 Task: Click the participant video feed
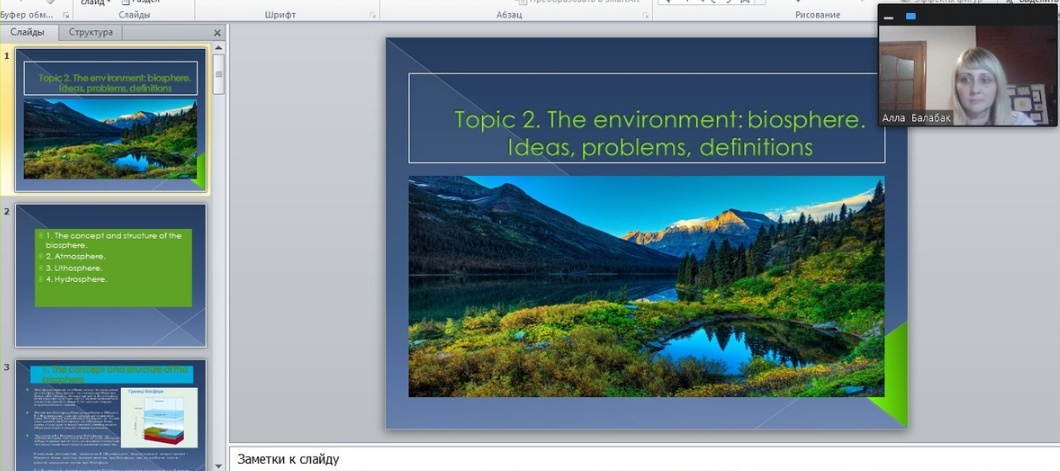click(967, 75)
